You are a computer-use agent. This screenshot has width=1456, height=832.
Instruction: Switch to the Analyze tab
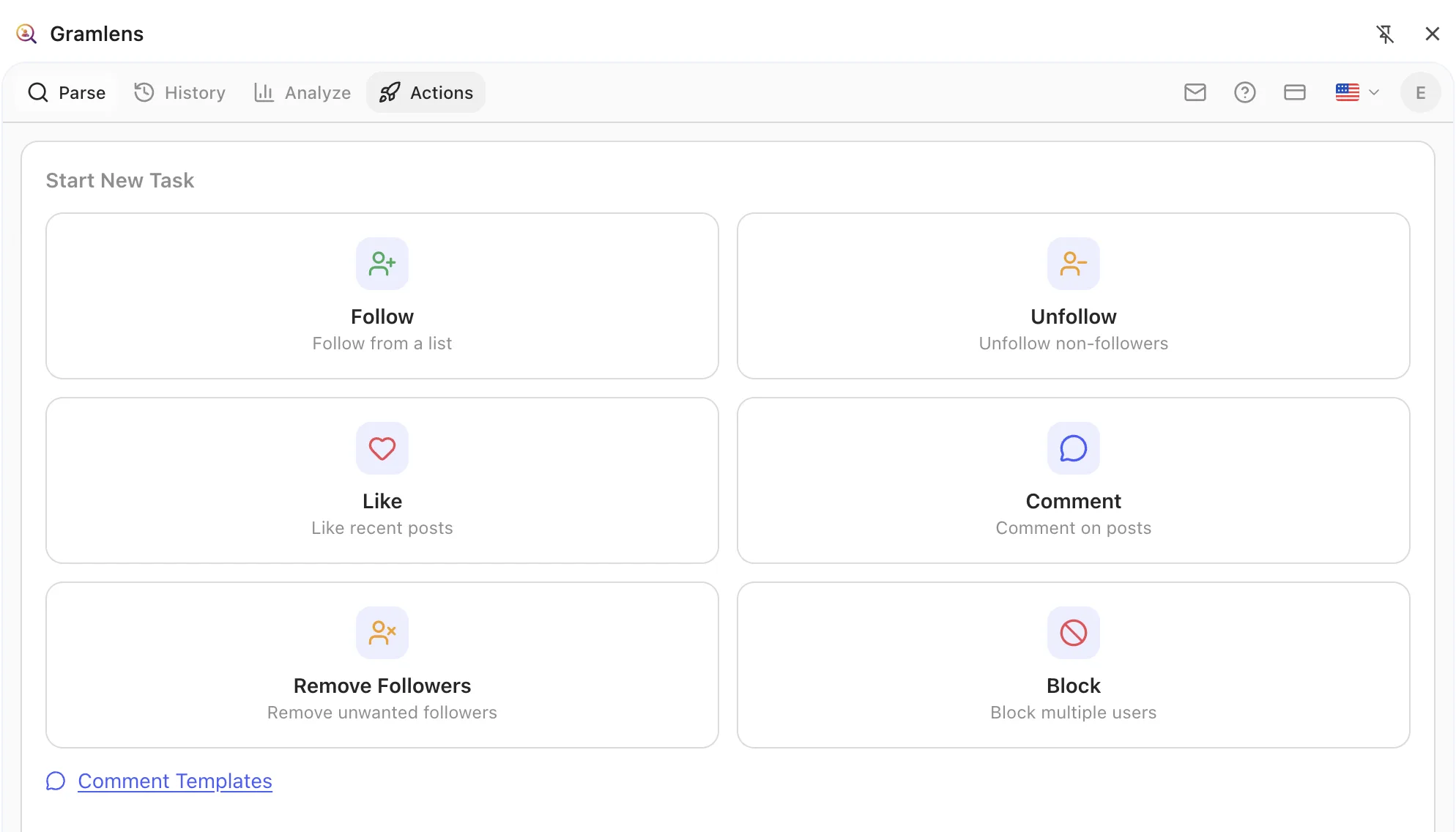pyautogui.click(x=301, y=92)
